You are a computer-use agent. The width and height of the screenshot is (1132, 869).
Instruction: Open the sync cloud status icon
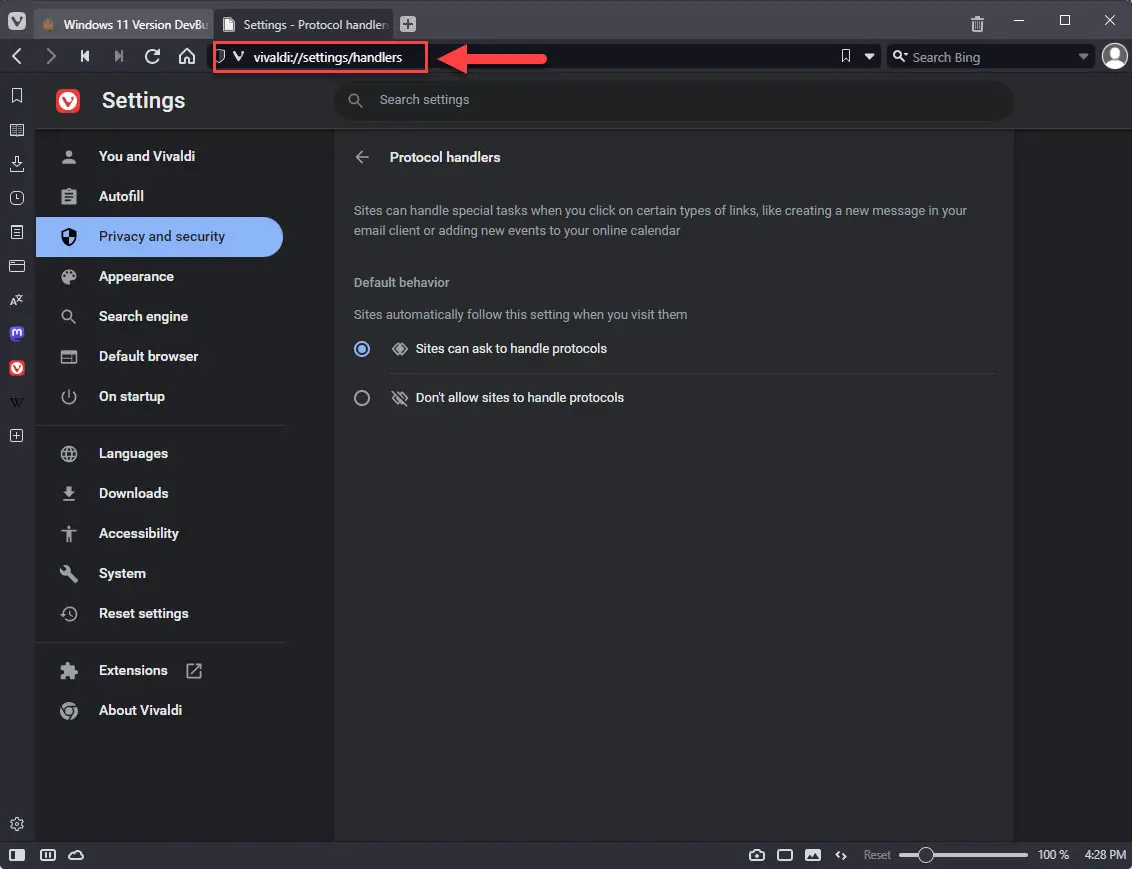(x=76, y=855)
